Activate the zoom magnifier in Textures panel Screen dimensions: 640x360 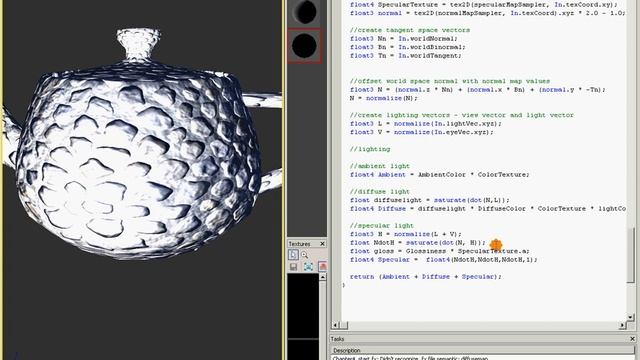[304, 255]
